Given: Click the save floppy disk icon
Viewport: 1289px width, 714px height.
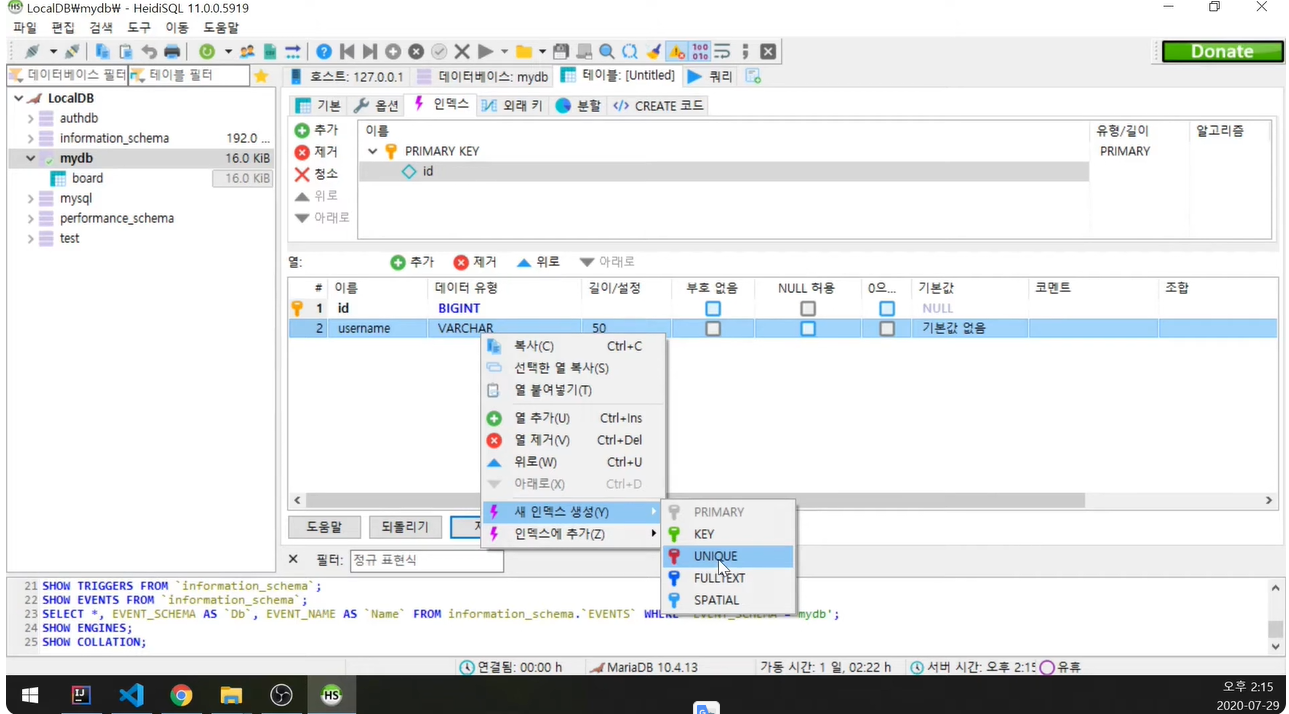Looking at the screenshot, I should point(561,51).
